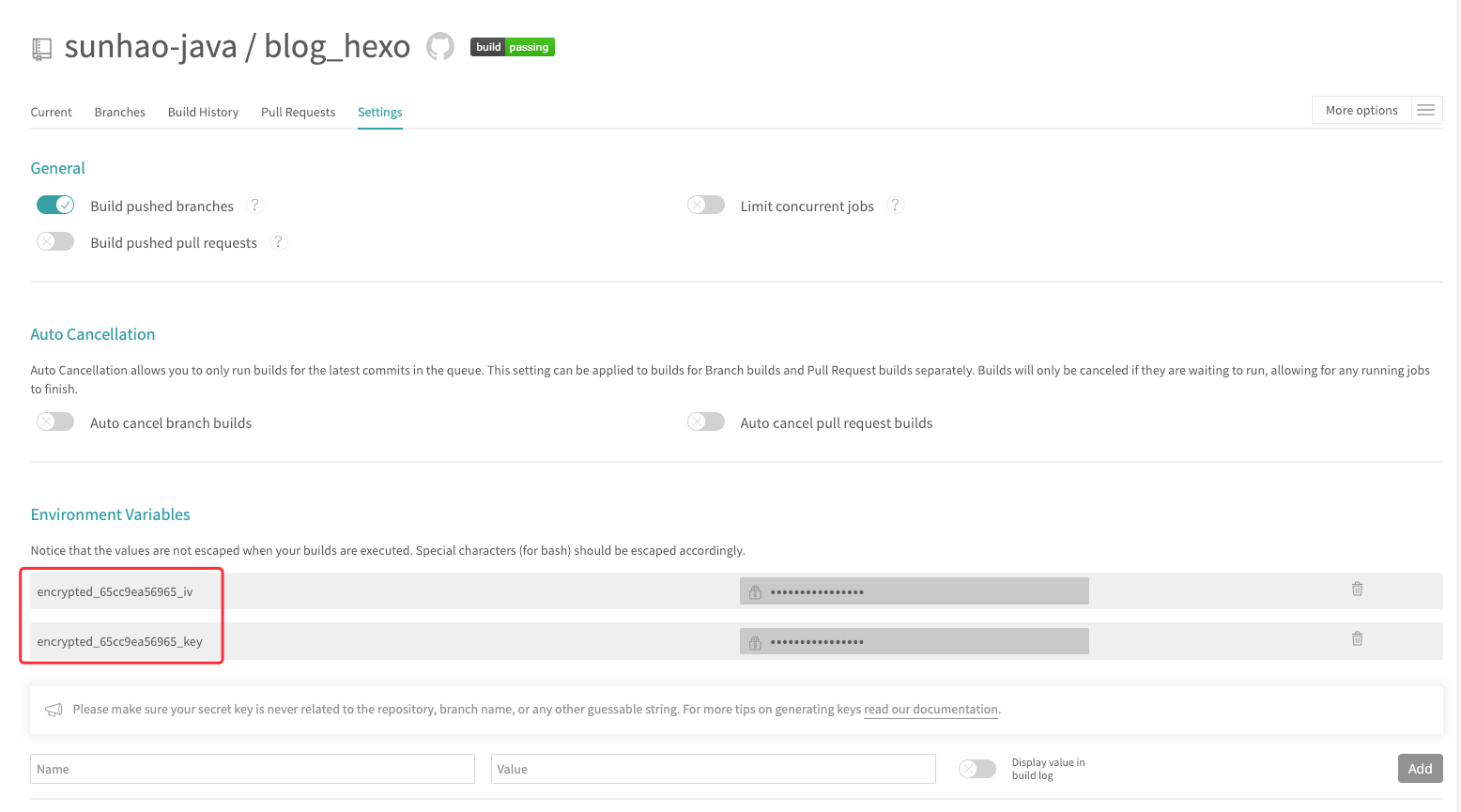Click the repository book icon
The image size is (1461, 812).
click(x=41, y=49)
